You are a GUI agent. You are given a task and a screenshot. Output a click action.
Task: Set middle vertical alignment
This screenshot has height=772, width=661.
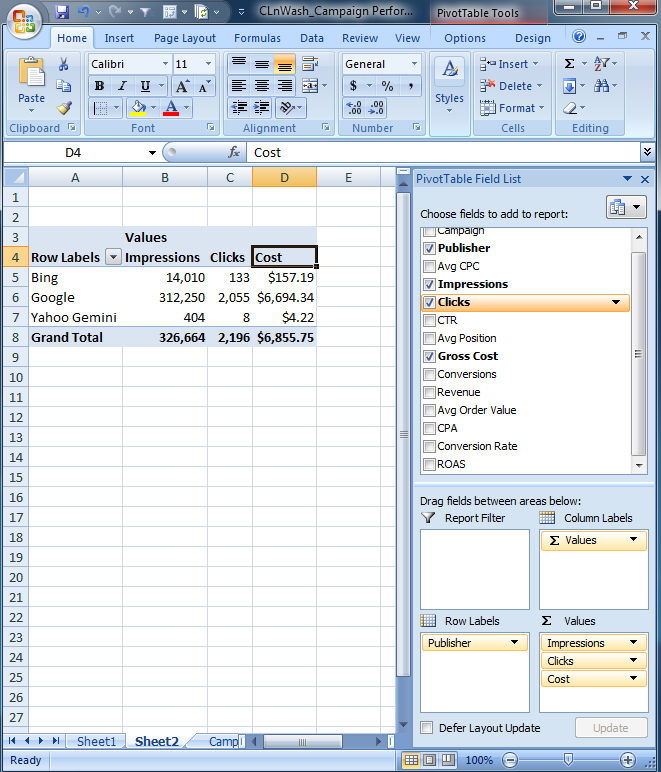(x=262, y=64)
